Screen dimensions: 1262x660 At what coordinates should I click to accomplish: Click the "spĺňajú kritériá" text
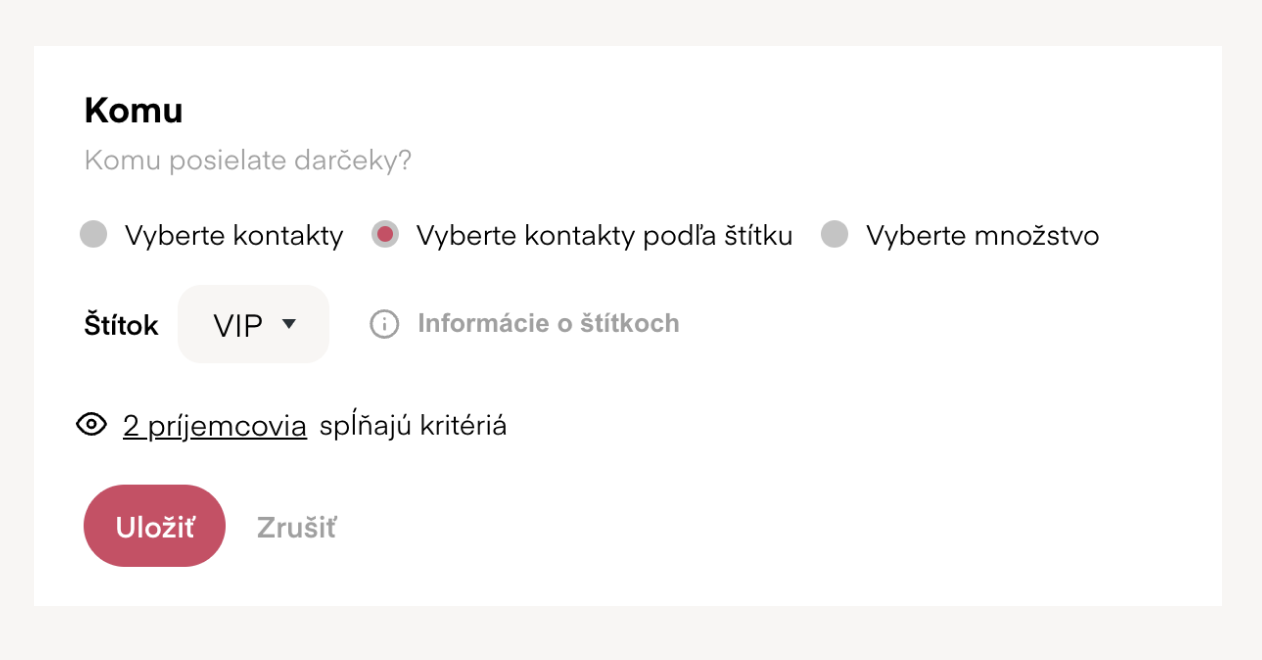[413, 426]
